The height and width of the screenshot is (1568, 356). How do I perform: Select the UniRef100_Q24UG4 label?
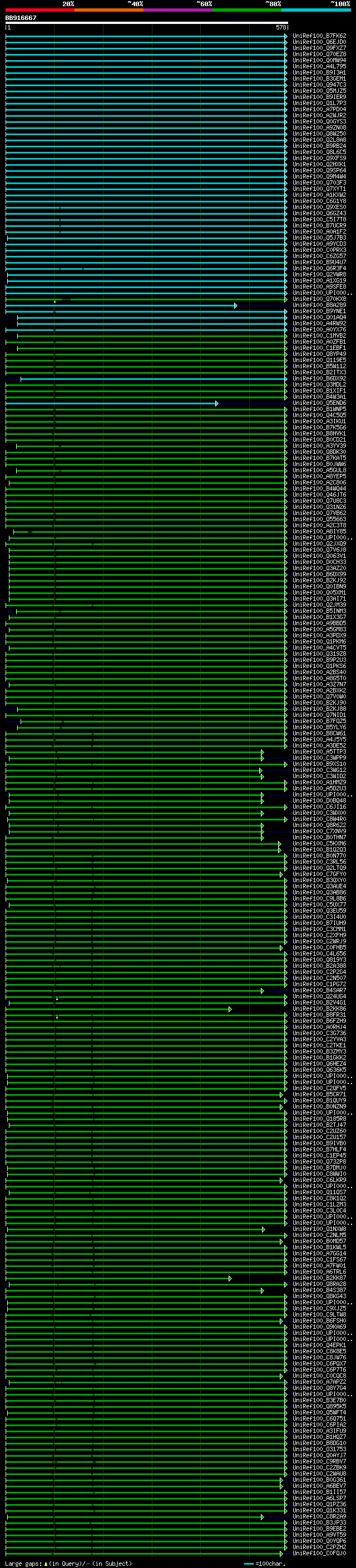point(319,996)
